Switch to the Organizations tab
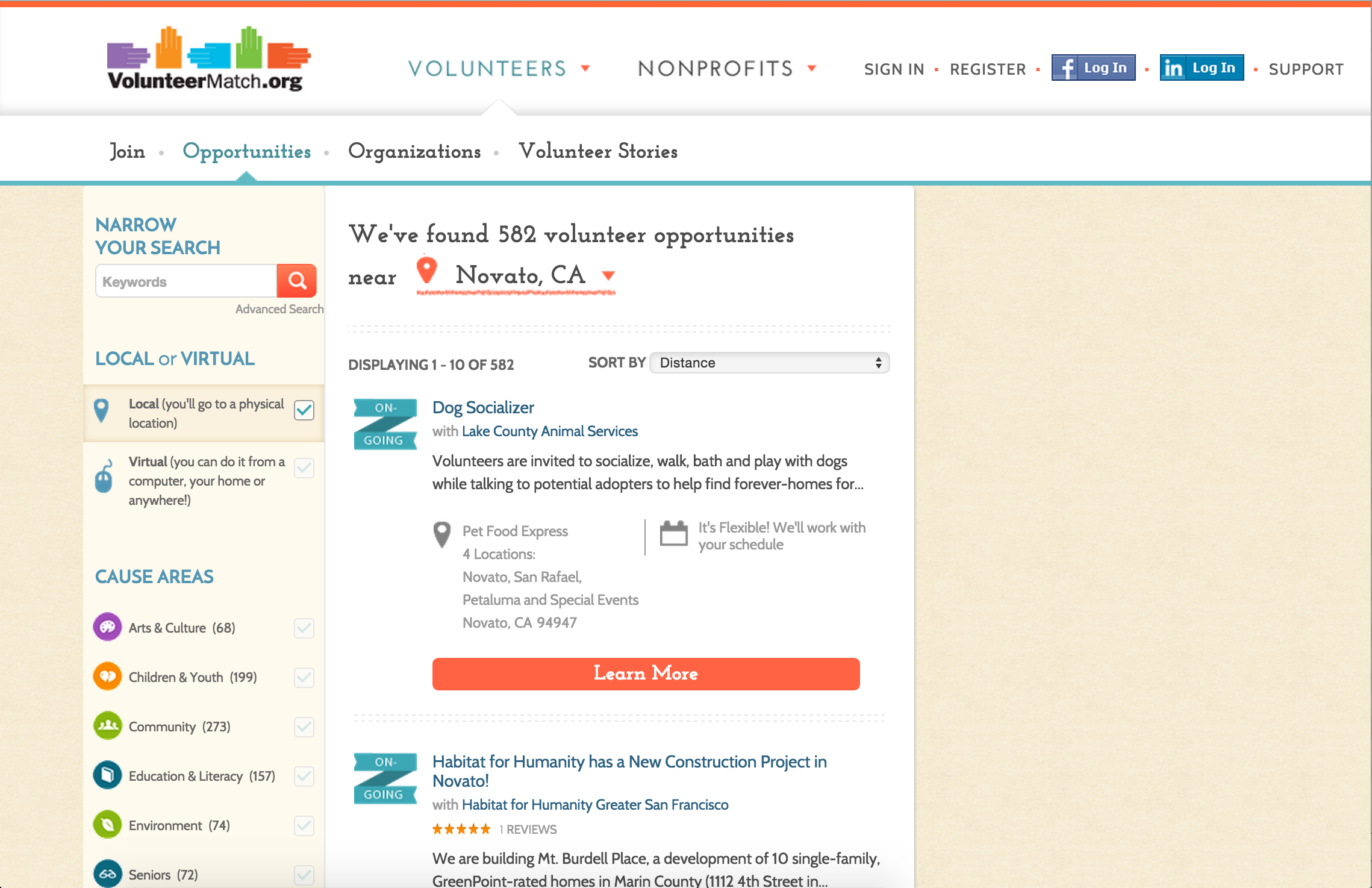This screenshot has width=1372, height=888. pos(414,152)
